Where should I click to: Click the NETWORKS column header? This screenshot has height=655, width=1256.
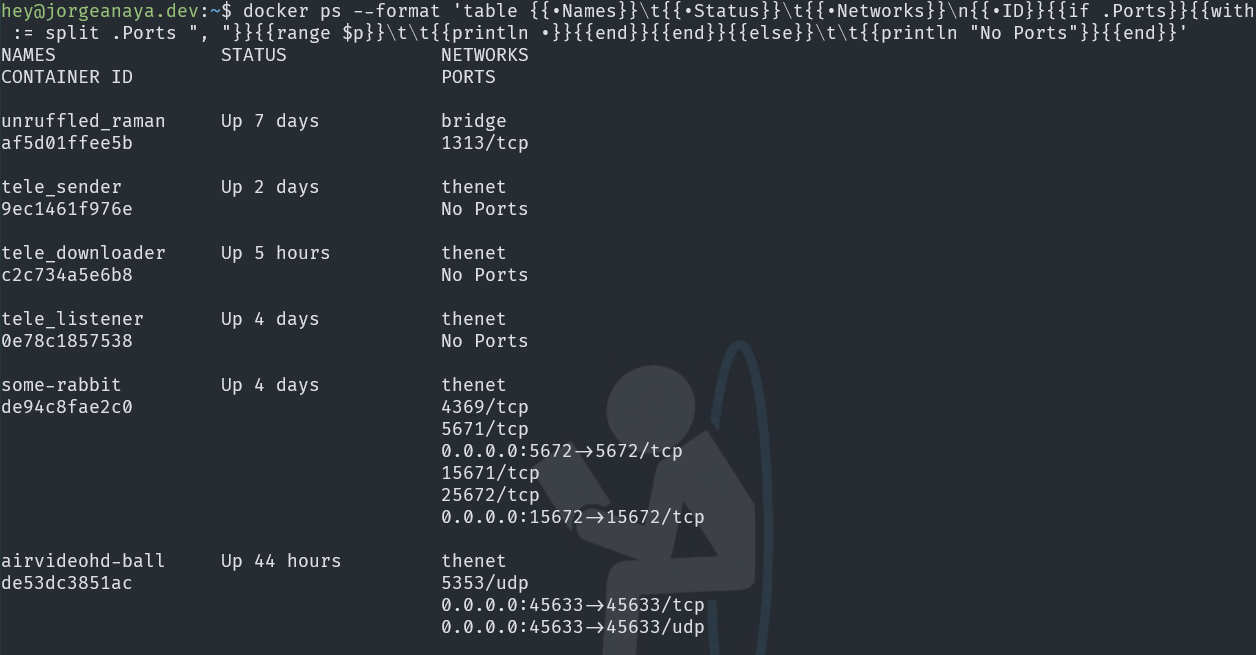tap(485, 55)
